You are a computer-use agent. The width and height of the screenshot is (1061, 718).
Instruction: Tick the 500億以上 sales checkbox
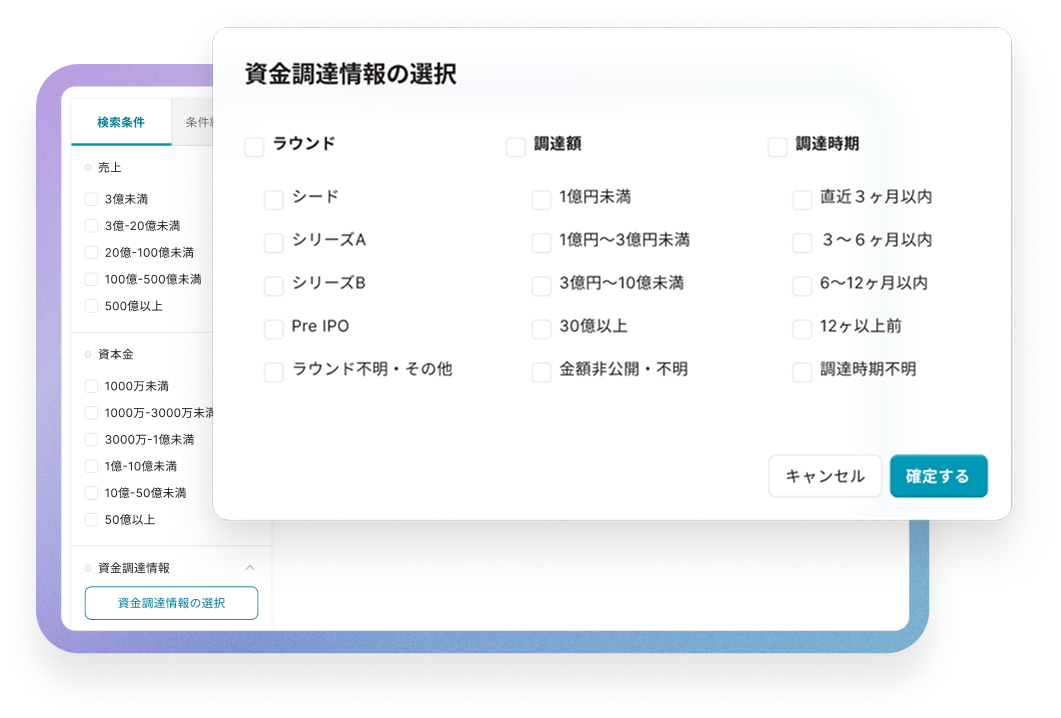point(92,306)
